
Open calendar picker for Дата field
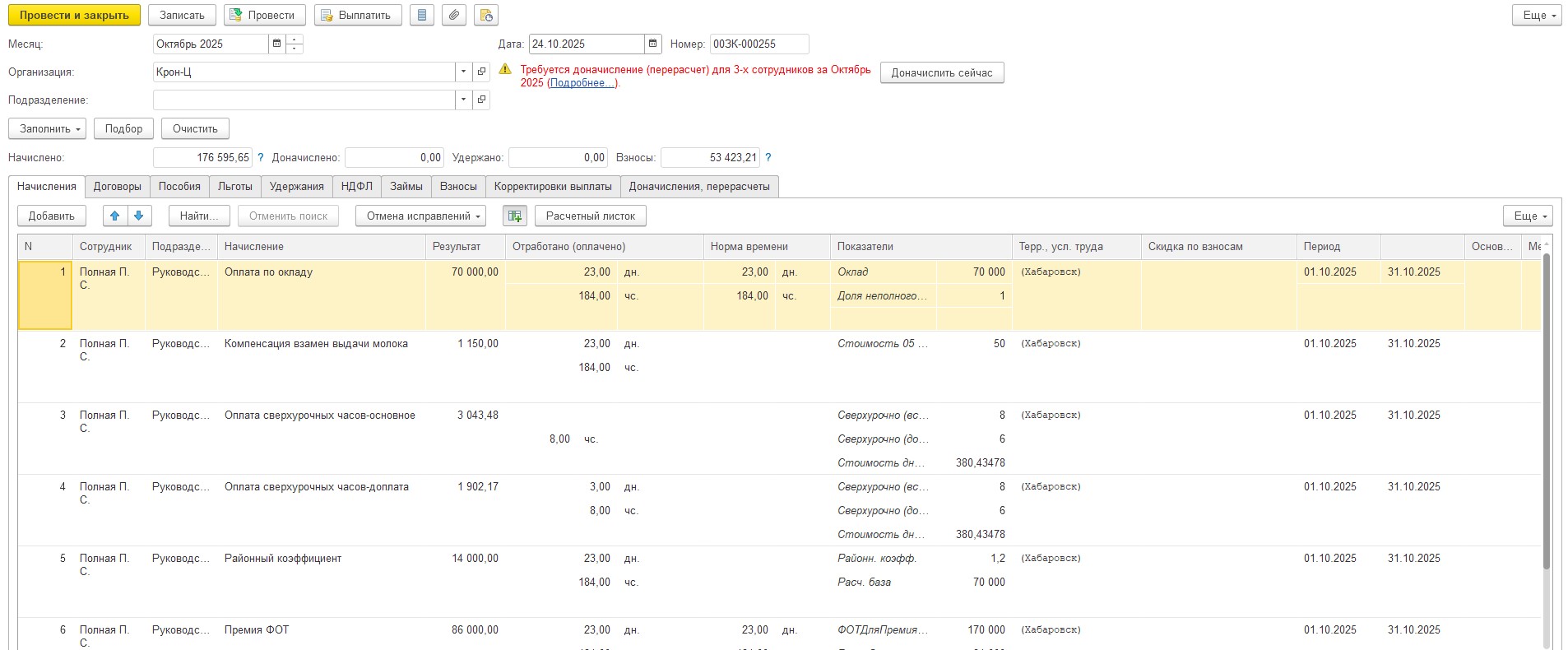(653, 44)
